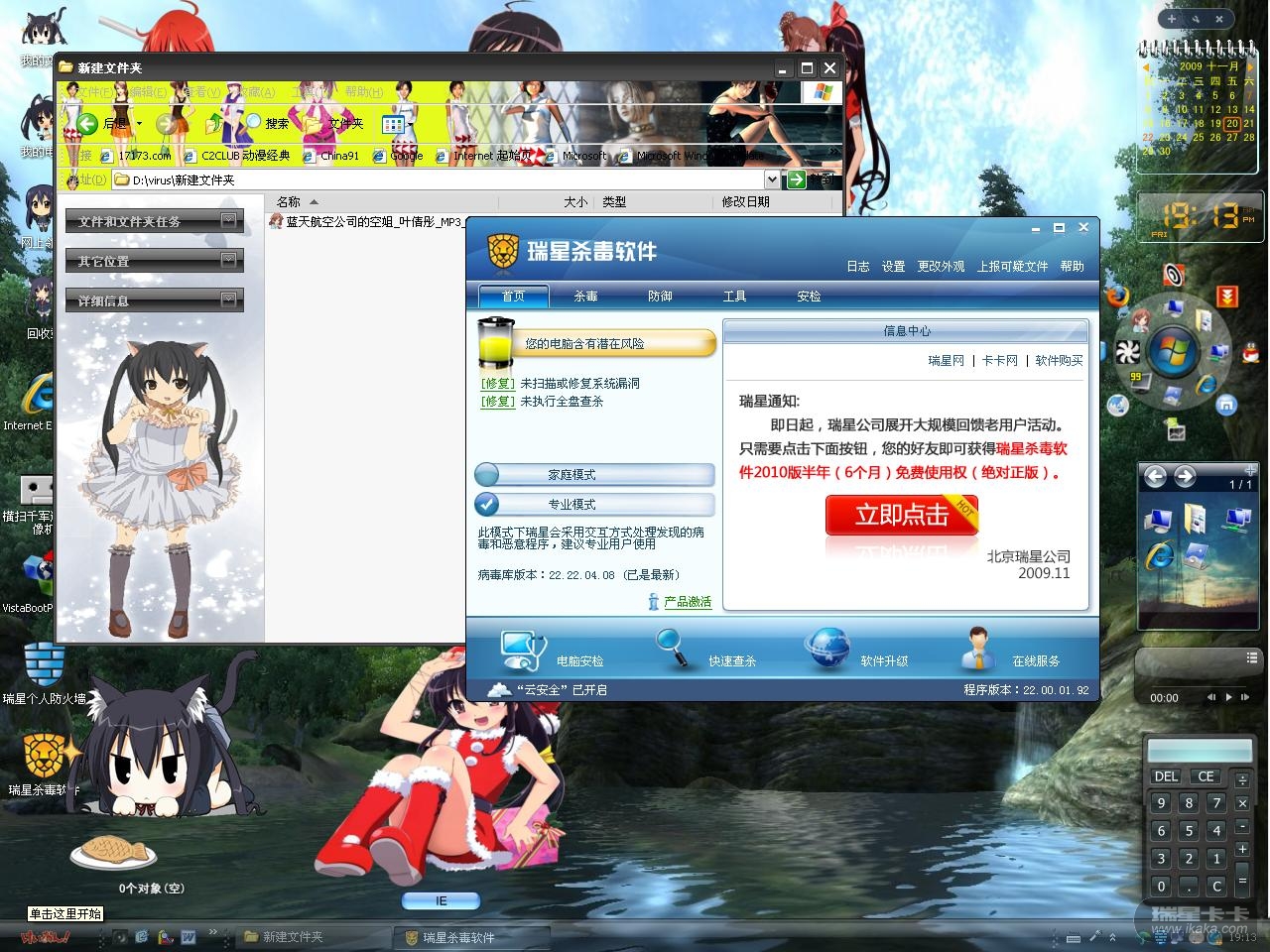This screenshot has height=952, width=1270.
Task: Skip to next track in media widget
Action: point(1245,697)
